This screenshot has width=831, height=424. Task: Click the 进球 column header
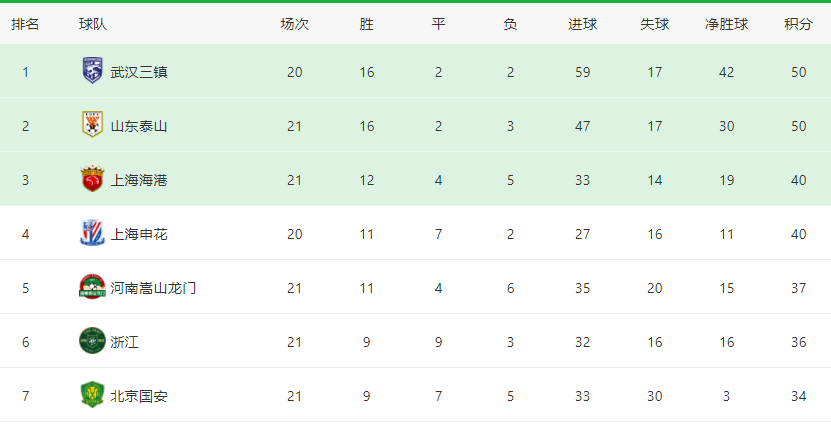click(582, 24)
